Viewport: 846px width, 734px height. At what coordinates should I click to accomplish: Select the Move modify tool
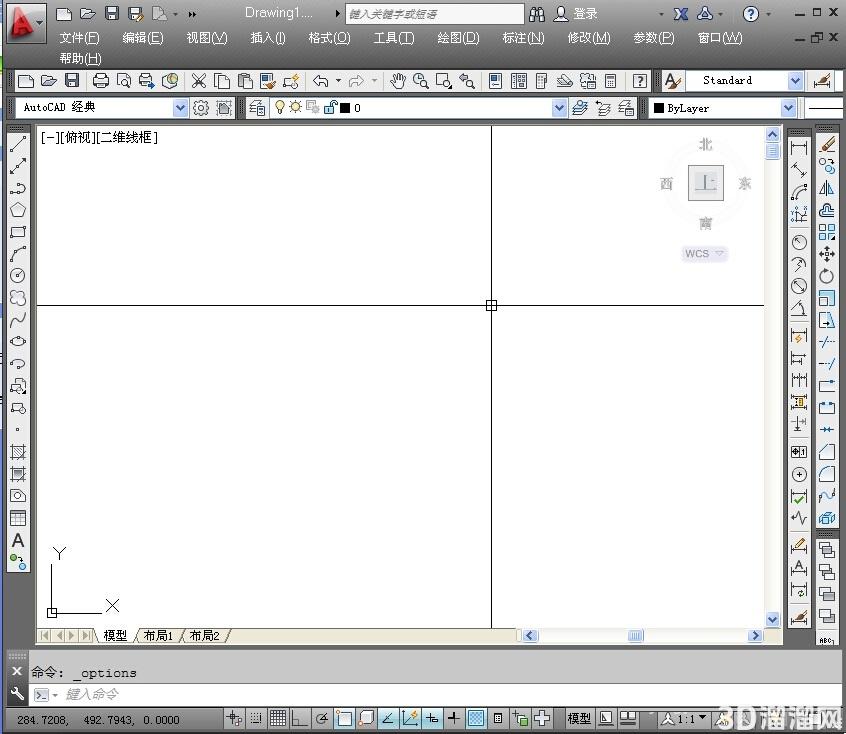point(827,254)
